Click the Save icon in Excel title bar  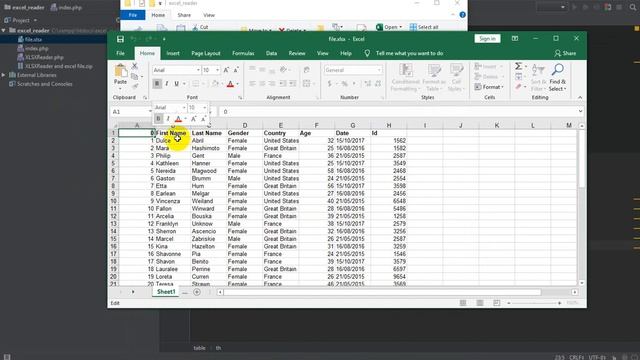(120, 39)
